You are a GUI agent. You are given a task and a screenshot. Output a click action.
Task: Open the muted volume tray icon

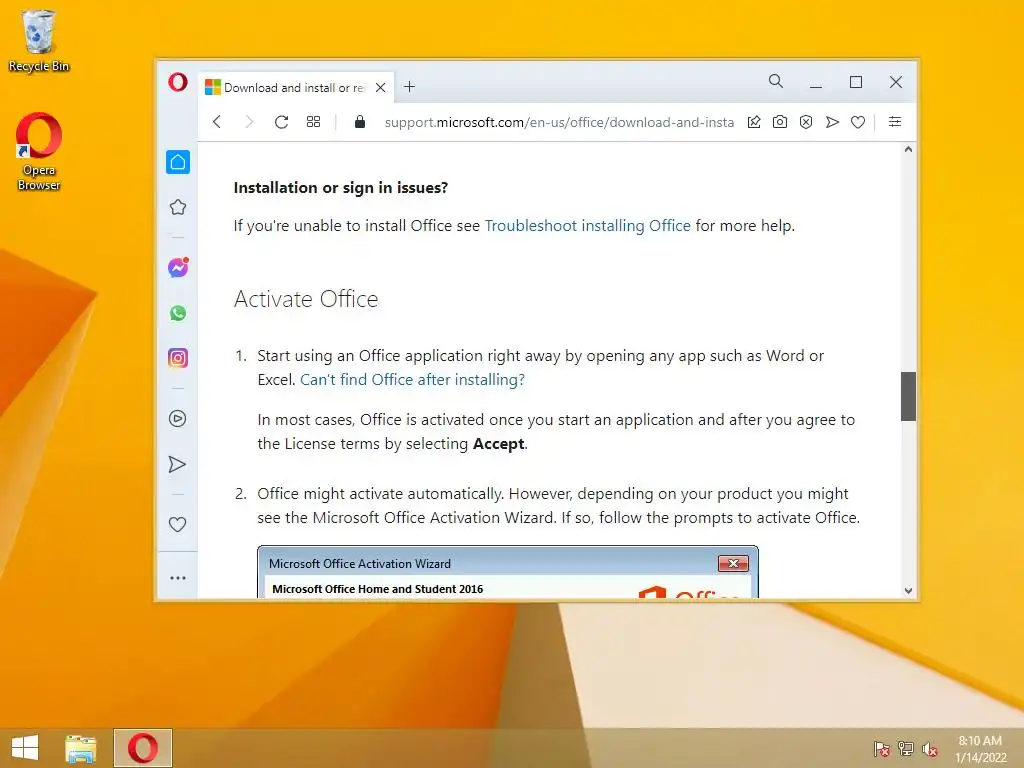pyautogui.click(x=930, y=749)
